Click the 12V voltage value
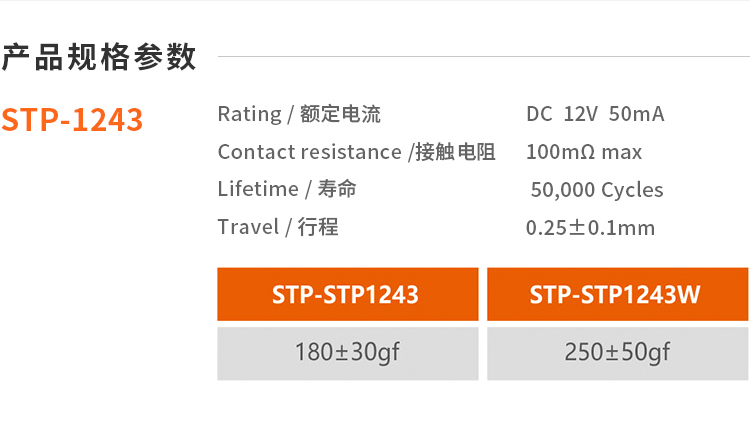The image size is (750, 423). click(x=580, y=114)
